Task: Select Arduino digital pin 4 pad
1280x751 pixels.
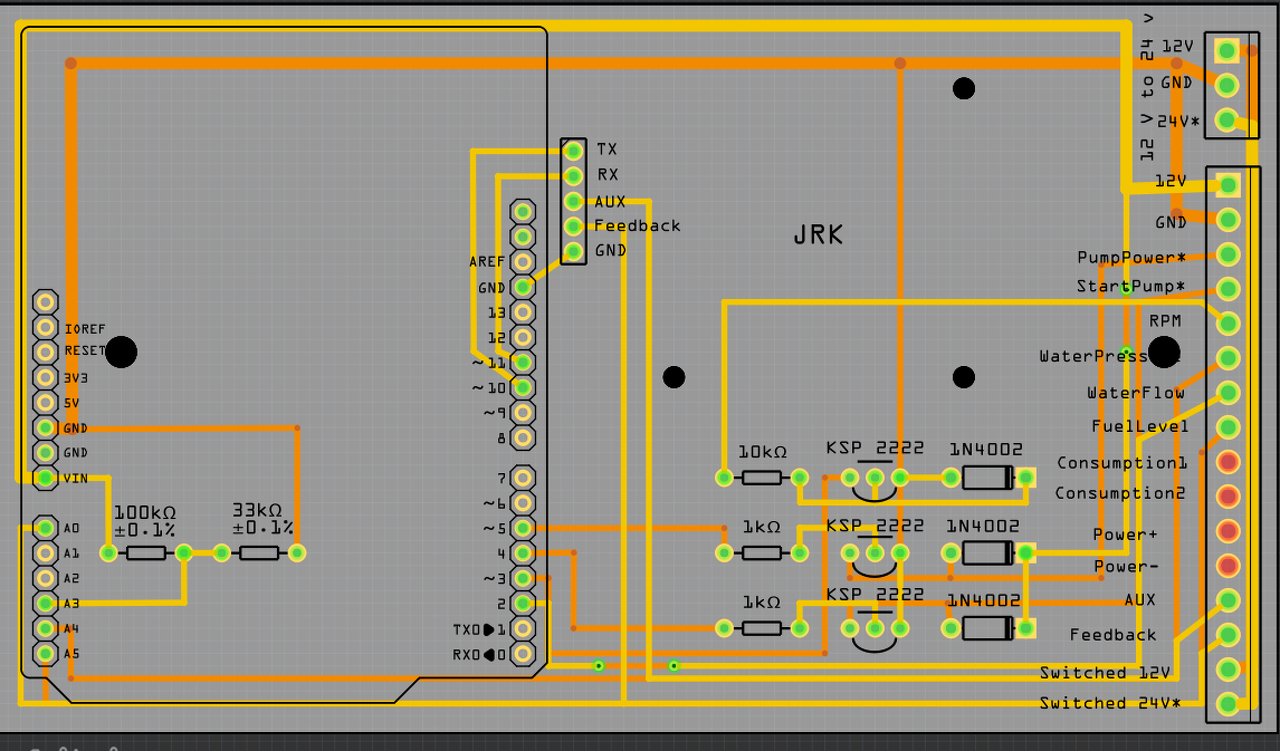Action: (x=522, y=553)
